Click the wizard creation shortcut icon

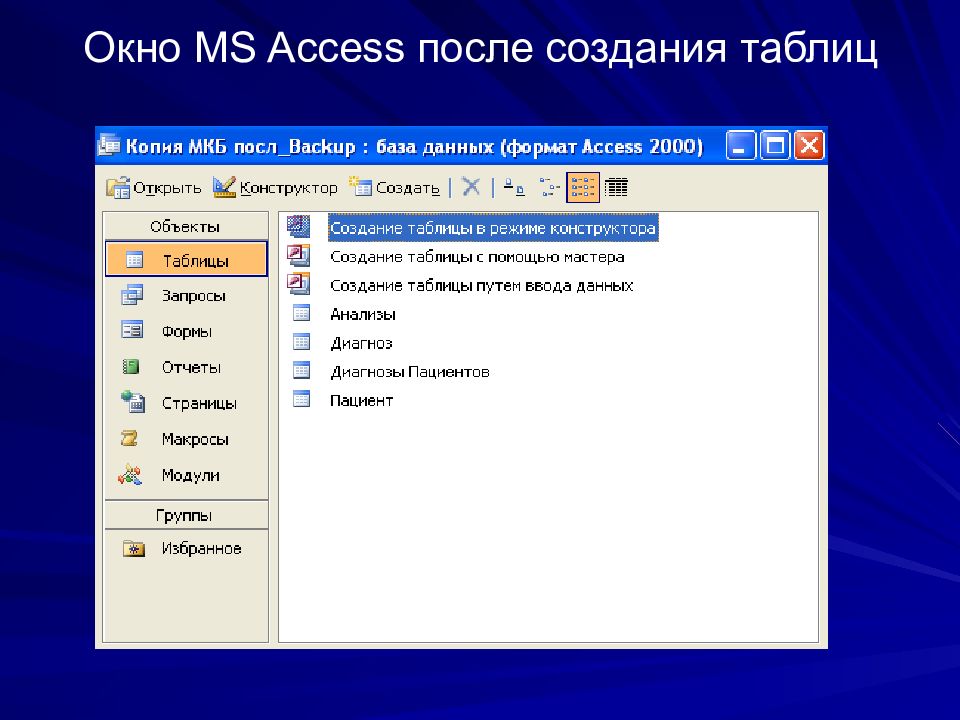(x=299, y=255)
